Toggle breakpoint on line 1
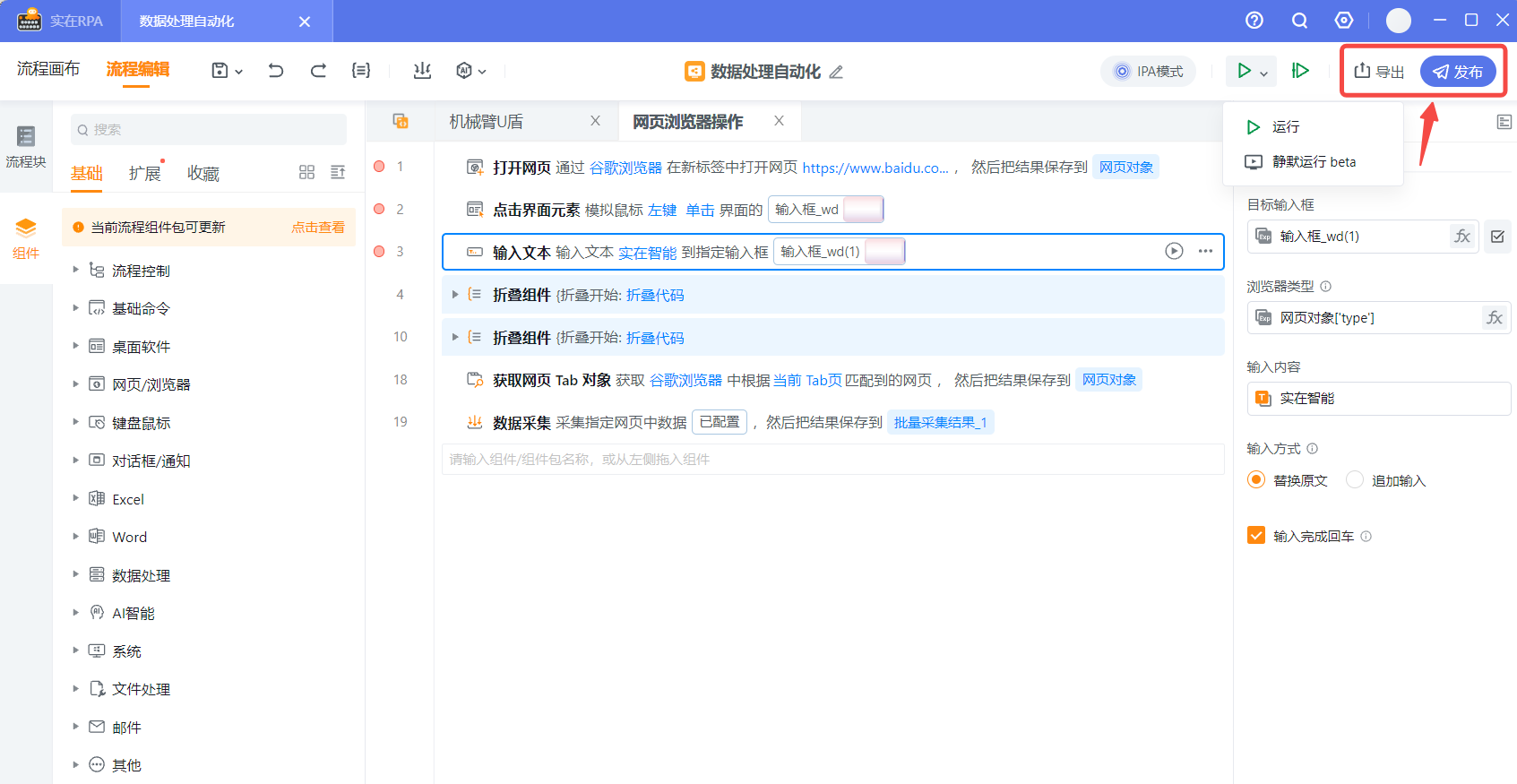1517x784 pixels. pos(379,167)
